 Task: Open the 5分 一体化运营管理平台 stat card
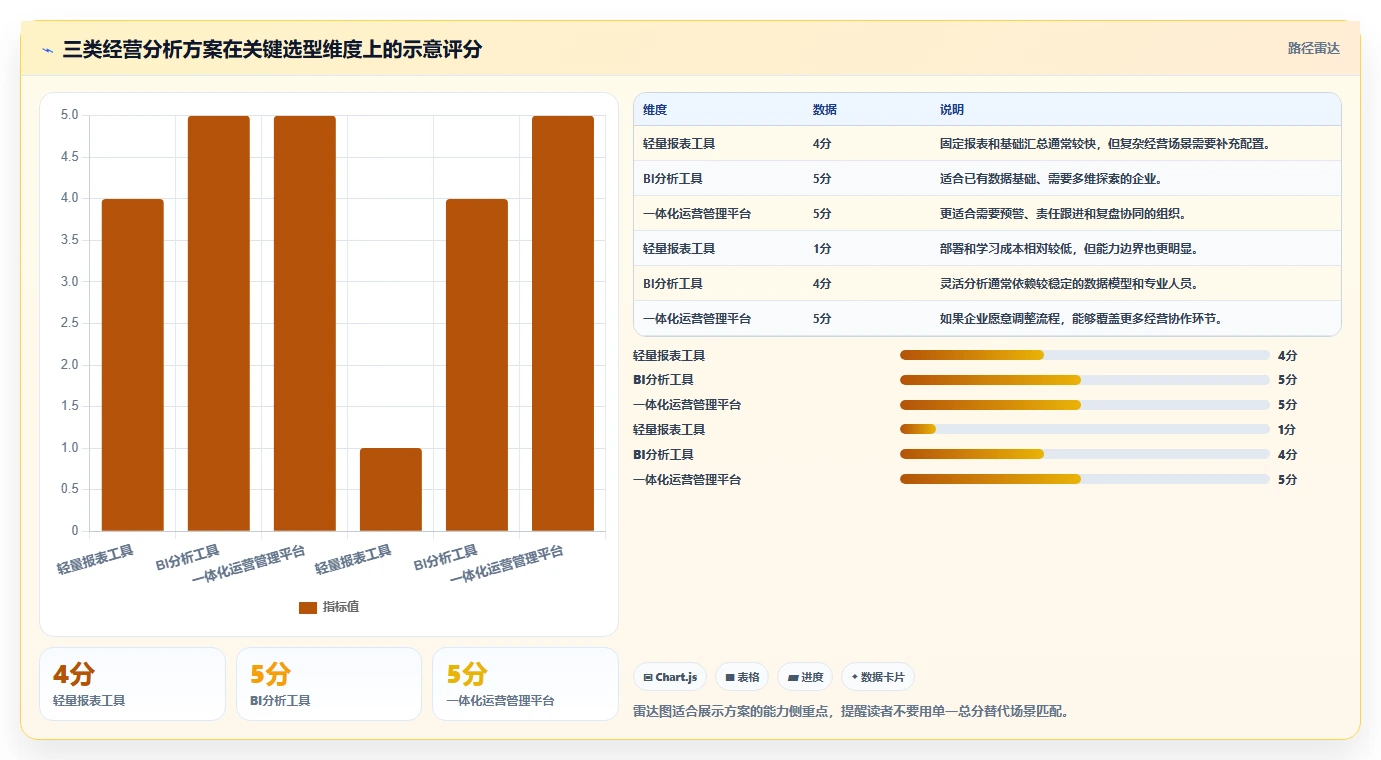pos(525,684)
